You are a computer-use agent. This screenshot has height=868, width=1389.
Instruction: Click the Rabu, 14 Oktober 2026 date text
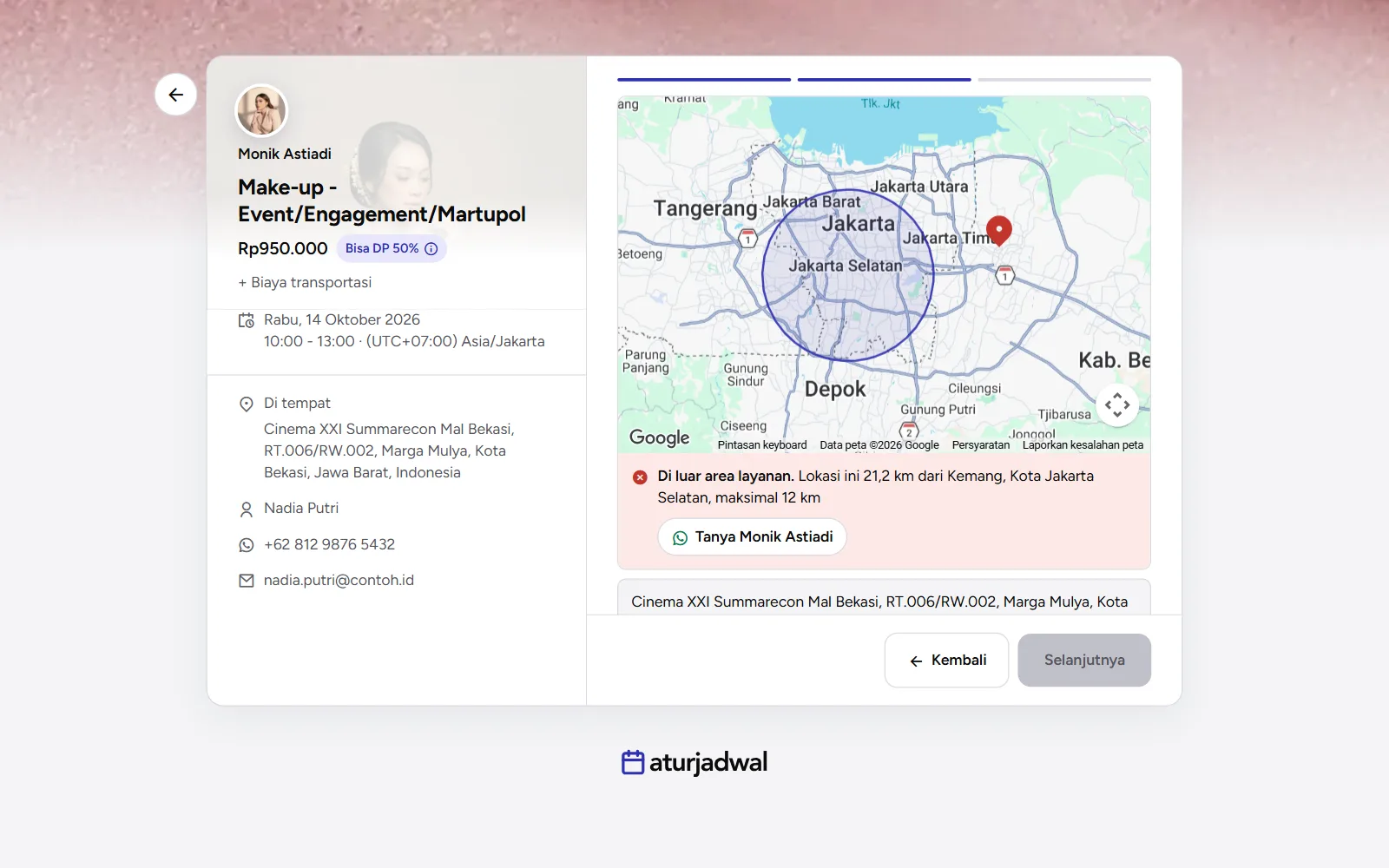pos(342,320)
